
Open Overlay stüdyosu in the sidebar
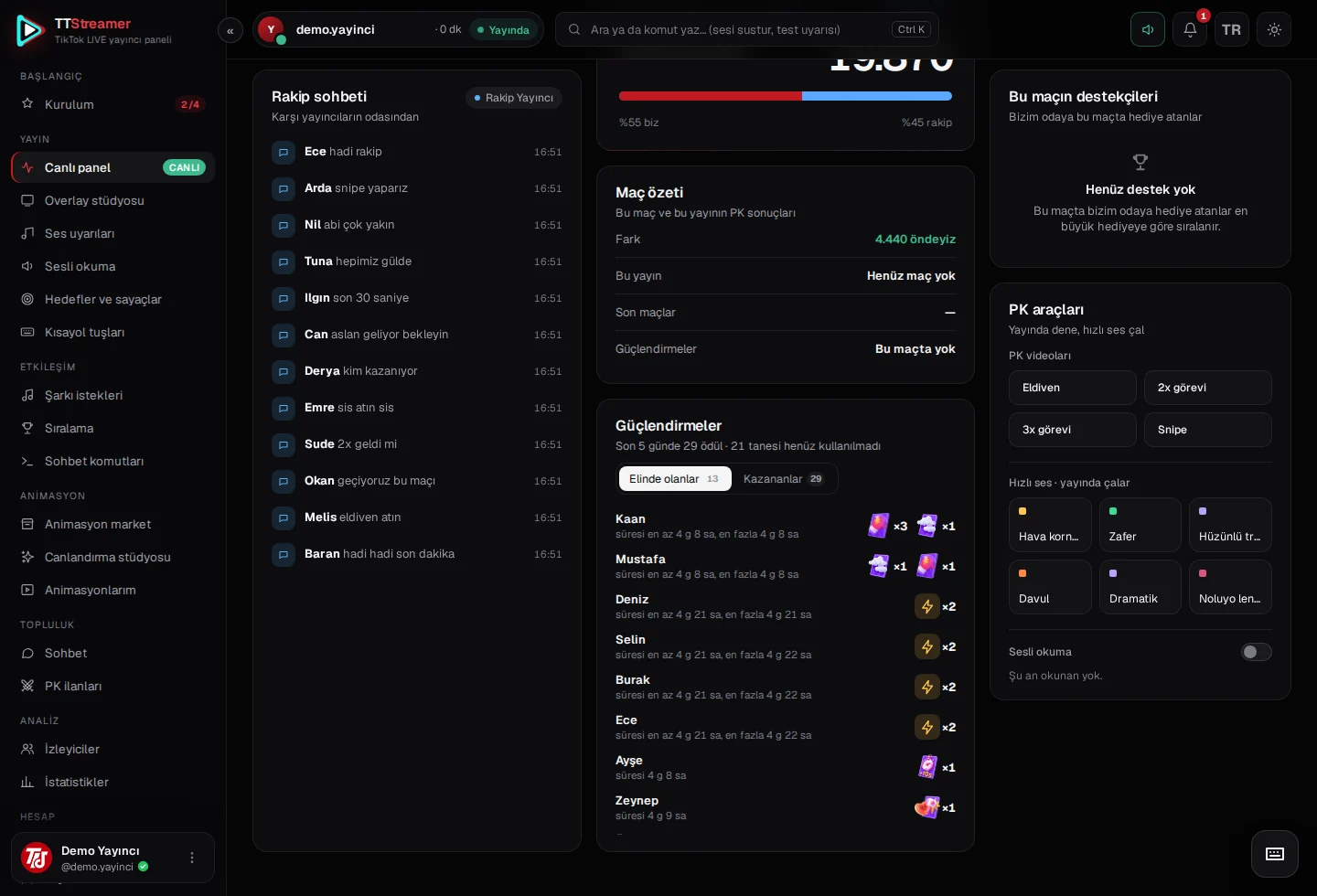tap(113, 201)
